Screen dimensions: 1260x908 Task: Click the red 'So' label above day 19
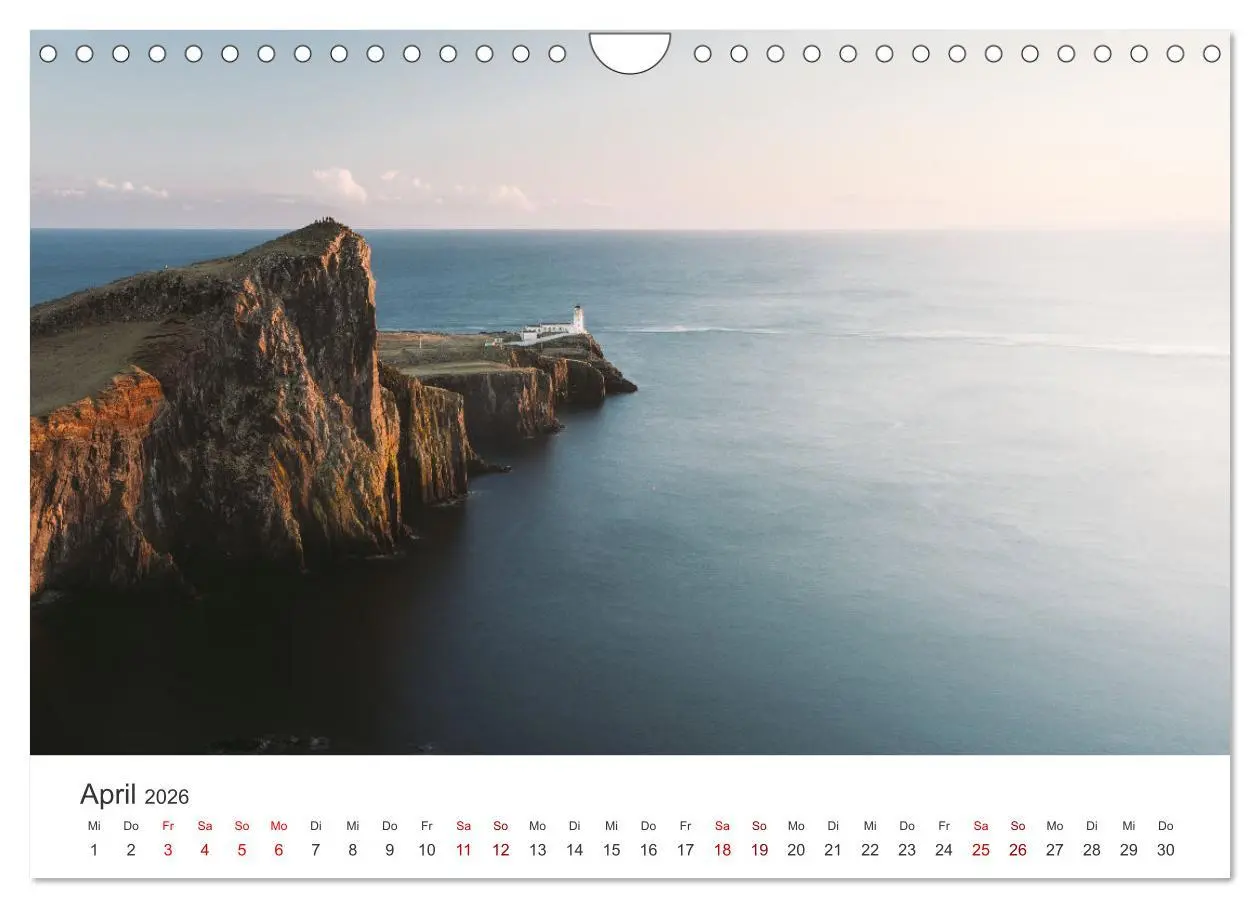click(x=760, y=826)
